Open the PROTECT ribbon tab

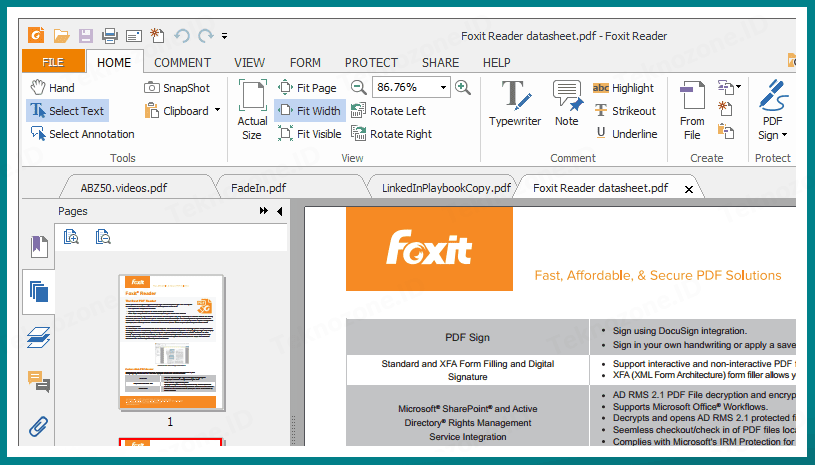(371, 63)
